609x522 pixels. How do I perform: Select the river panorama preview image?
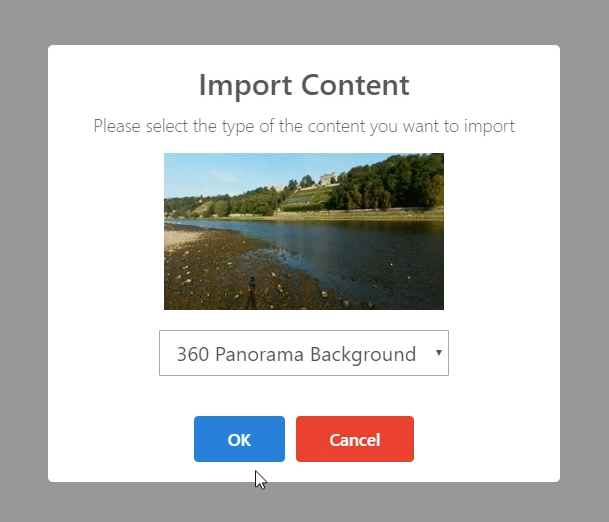(303, 231)
